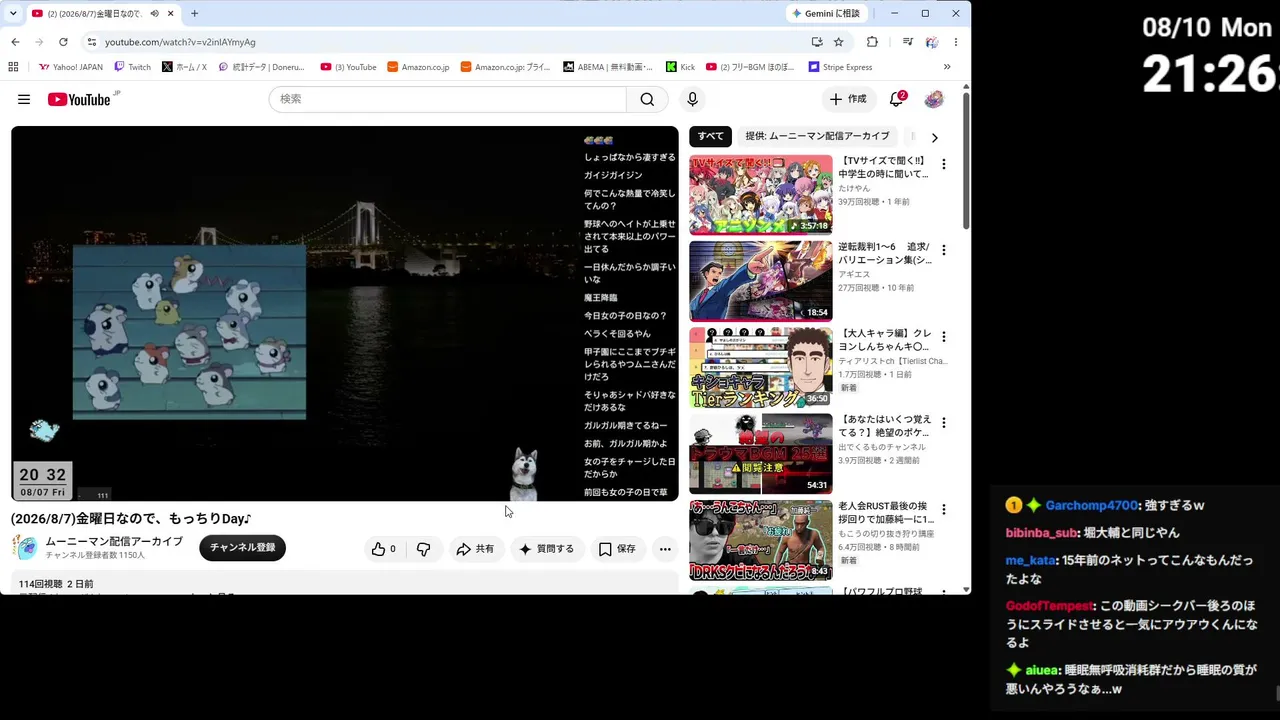The image size is (1280, 720).
Task: Select the すべて filter chip
Action: point(711,136)
